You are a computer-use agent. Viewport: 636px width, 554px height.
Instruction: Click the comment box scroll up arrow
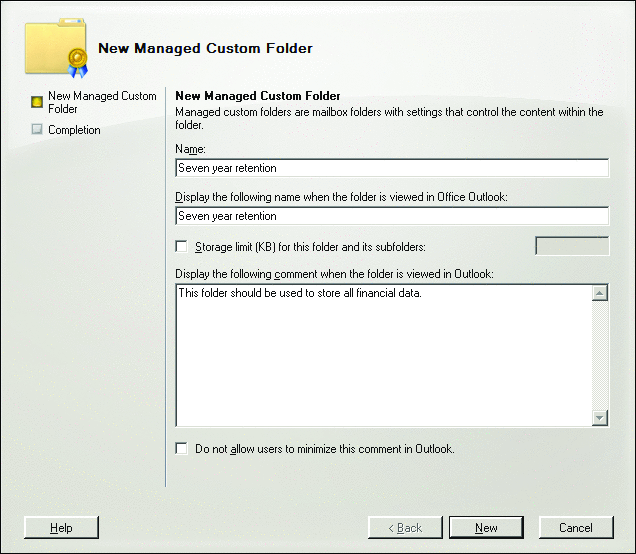point(600,293)
